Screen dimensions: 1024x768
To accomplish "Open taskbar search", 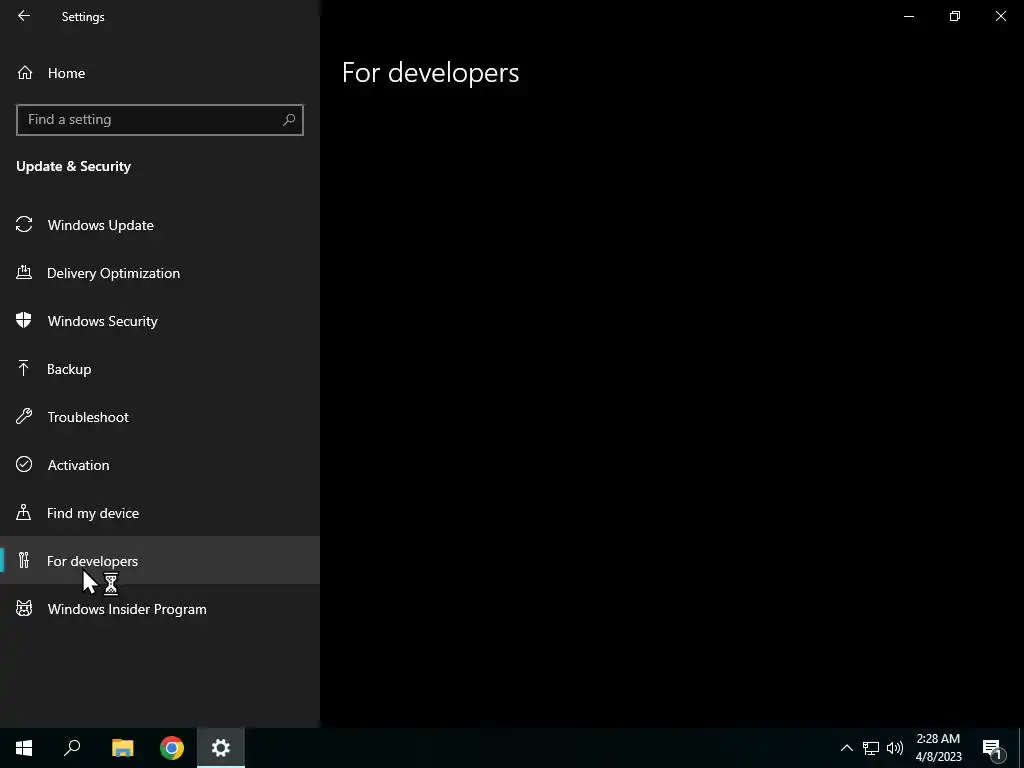I will [72, 748].
